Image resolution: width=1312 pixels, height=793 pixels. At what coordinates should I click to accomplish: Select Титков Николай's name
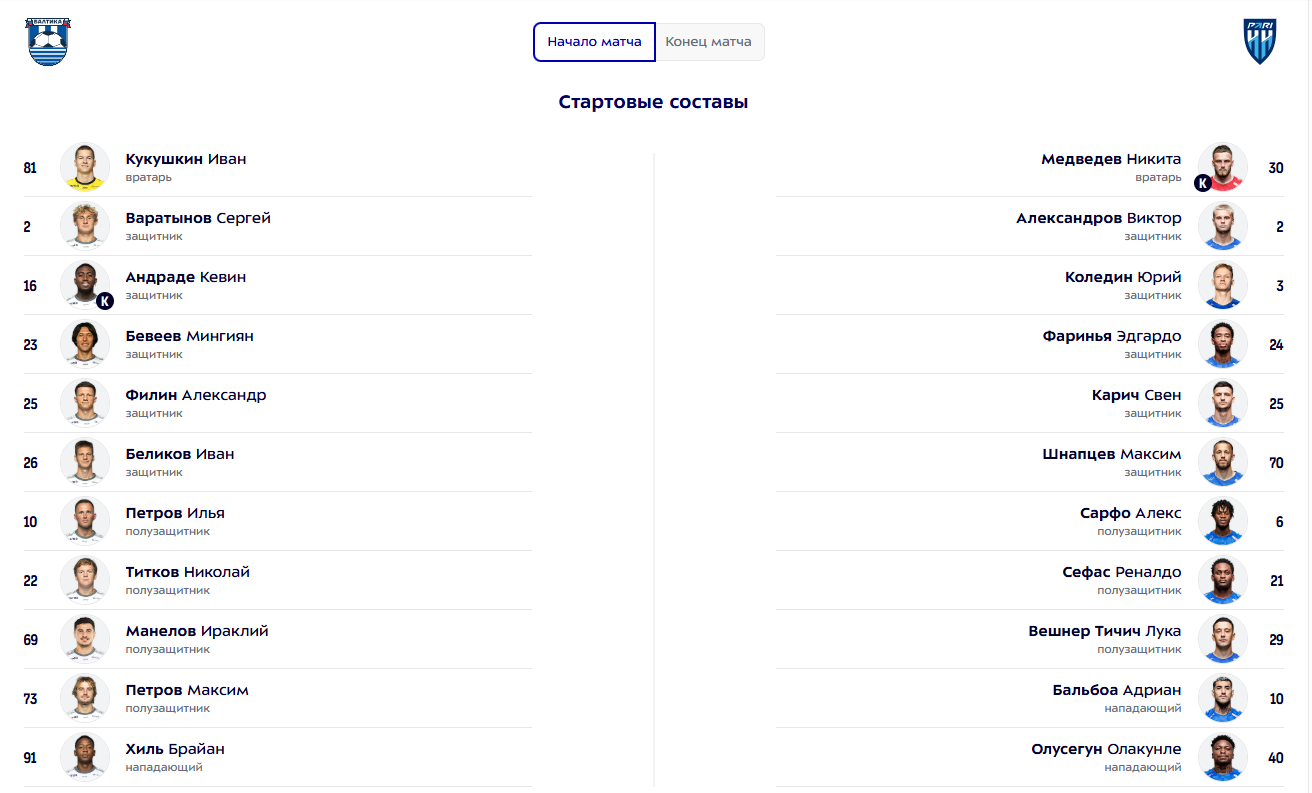click(188, 572)
